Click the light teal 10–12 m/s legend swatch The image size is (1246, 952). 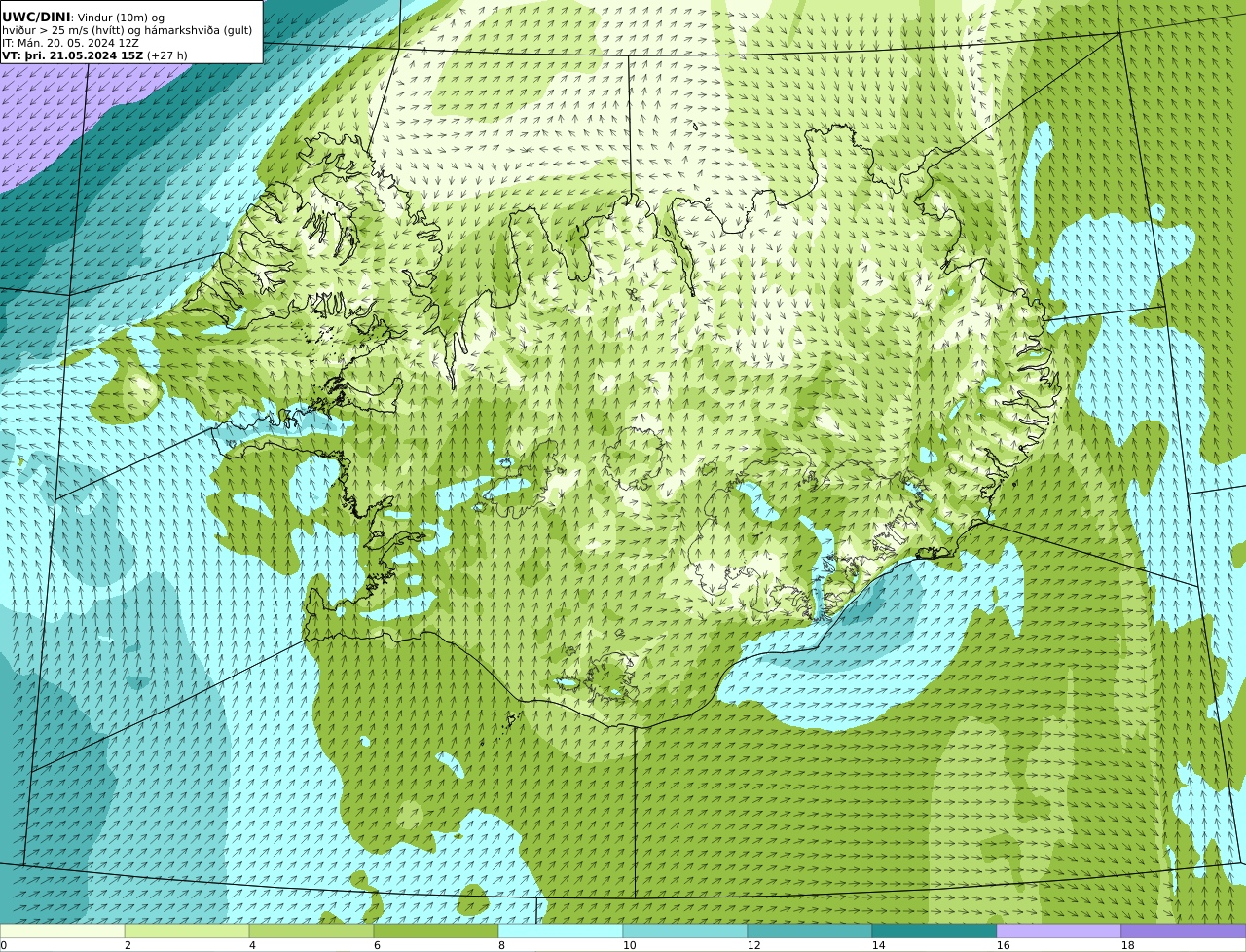pyautogui.click(x=685, y=932)
